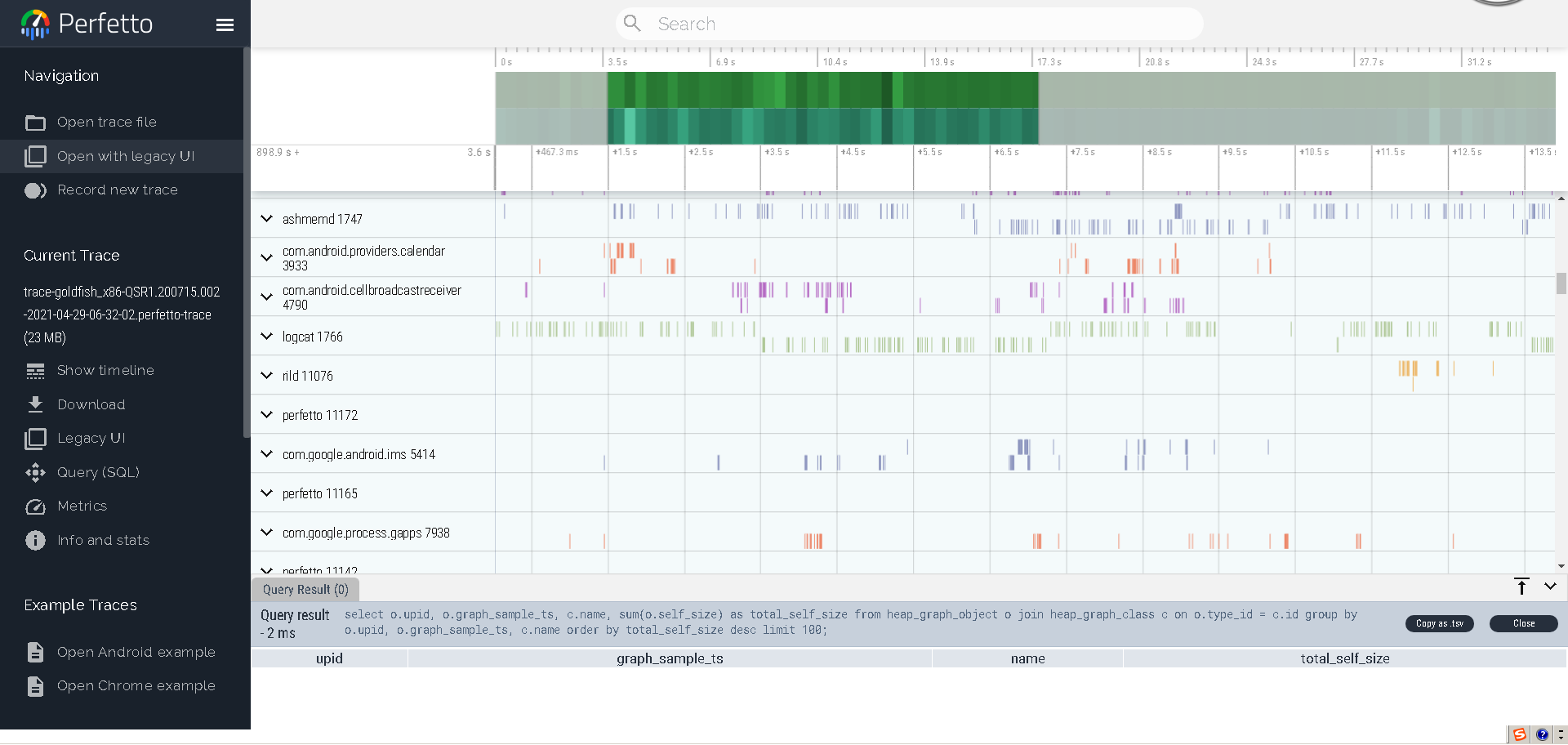This screenshot has width=1568, height=745.
Task: Click the Open trace file folder icon
Action: pyautogui.click(x=35, y=123)
